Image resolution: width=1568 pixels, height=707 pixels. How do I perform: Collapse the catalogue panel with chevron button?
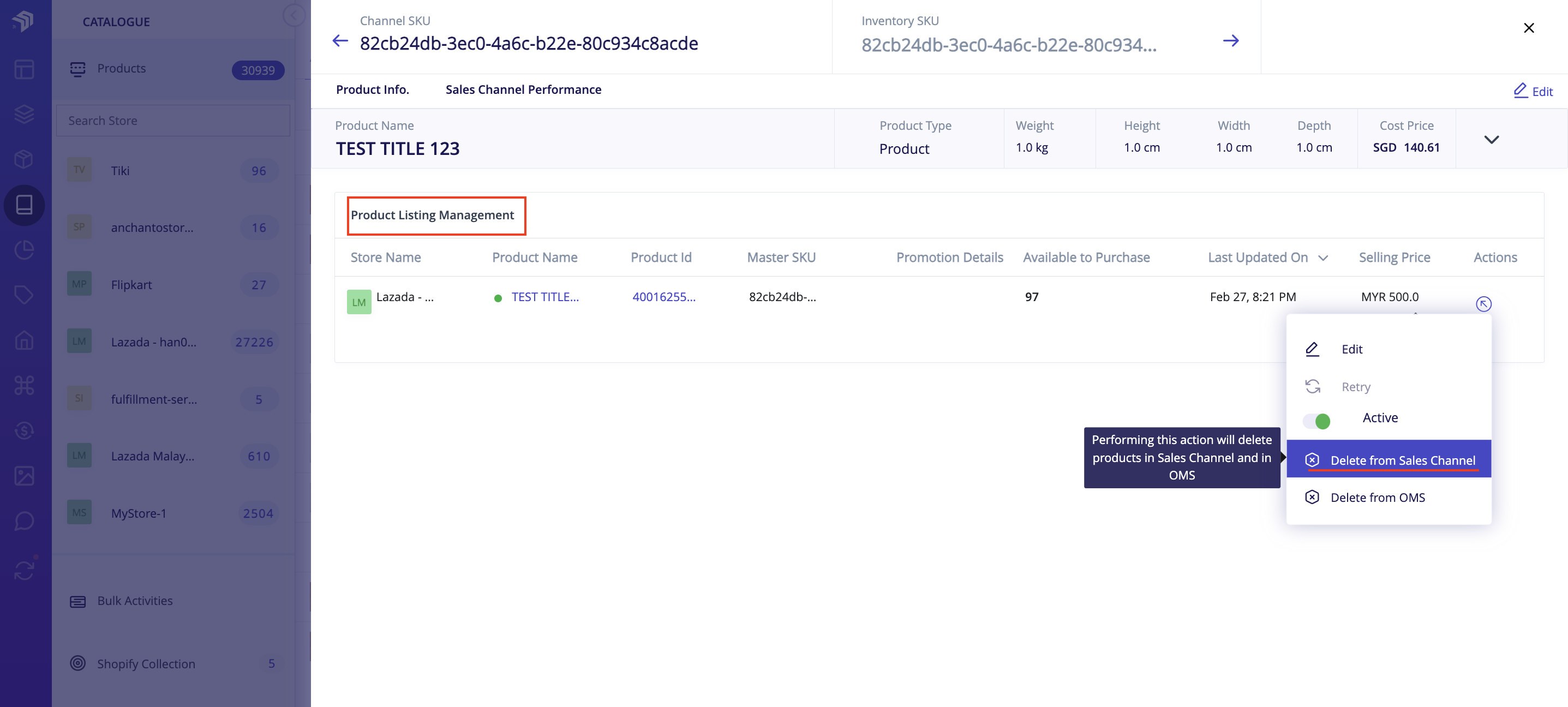(294, 15)
